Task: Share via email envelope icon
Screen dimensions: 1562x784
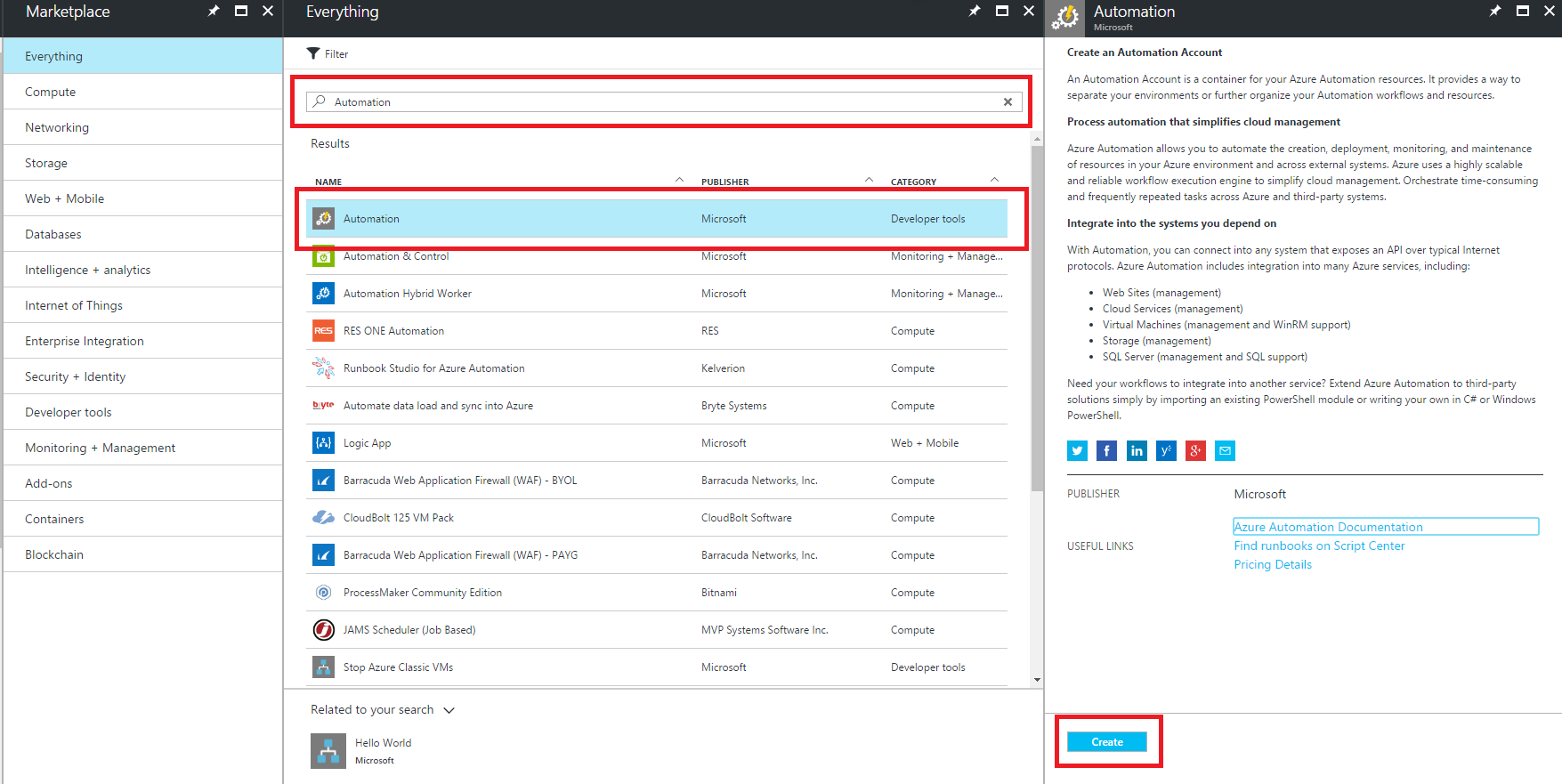Action: 1226,450
